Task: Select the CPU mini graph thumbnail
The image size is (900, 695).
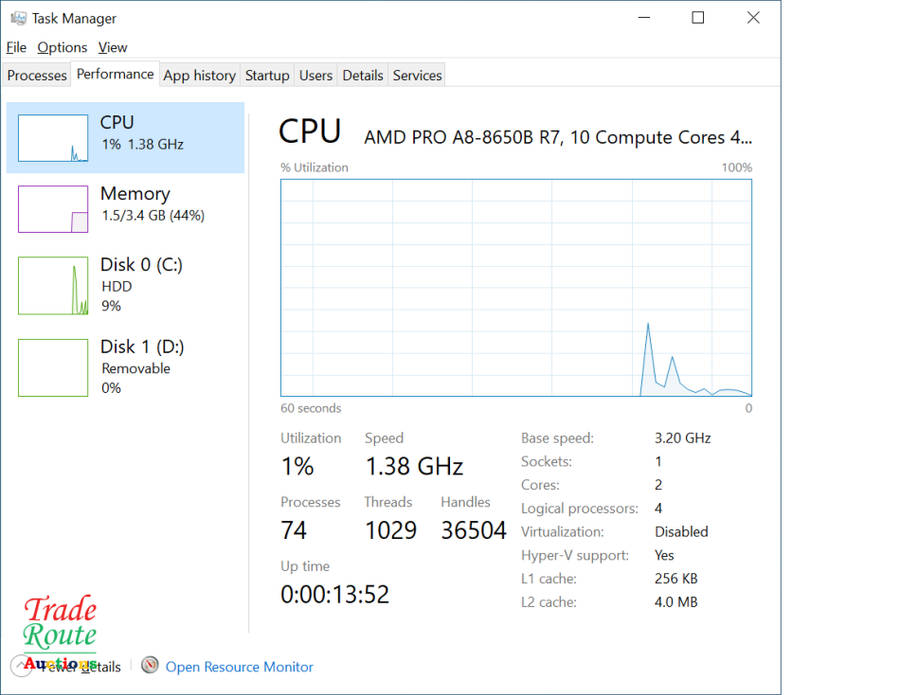Action: tap(53, 138)
